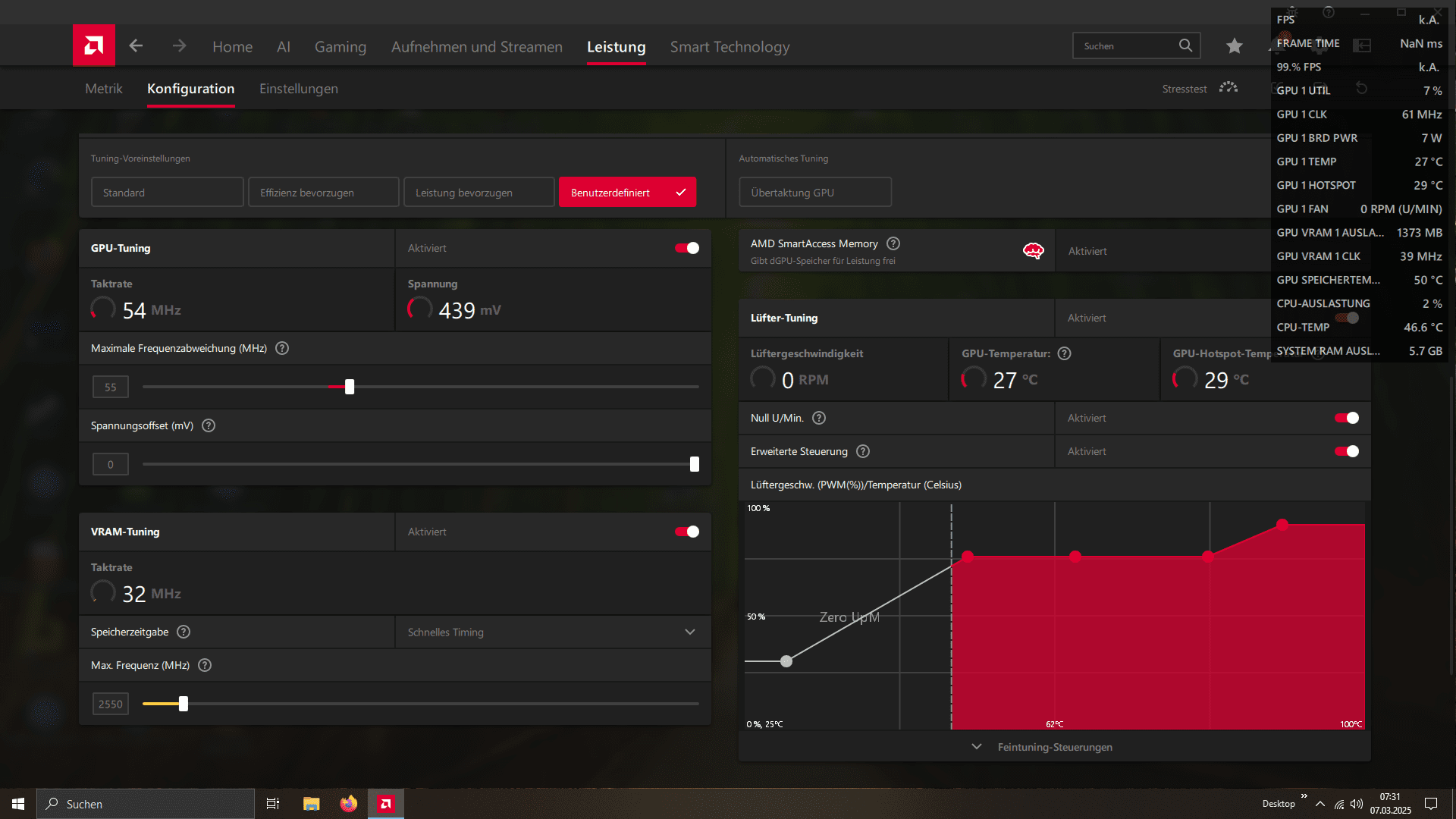Open help for Maximale Frequenzabweichung

(282, 348)
